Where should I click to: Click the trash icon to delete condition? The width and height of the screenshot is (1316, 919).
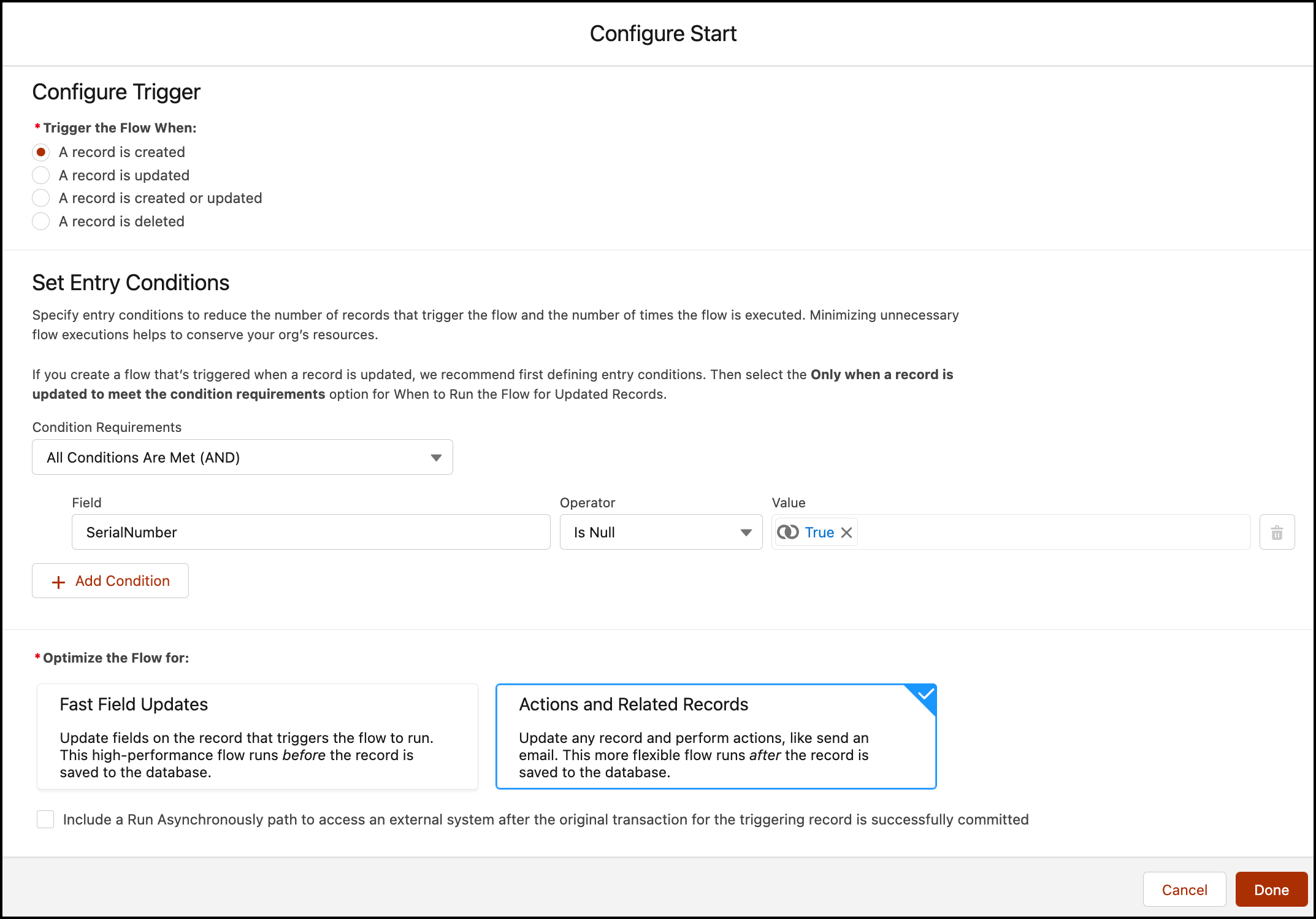tap(1277, 533)
